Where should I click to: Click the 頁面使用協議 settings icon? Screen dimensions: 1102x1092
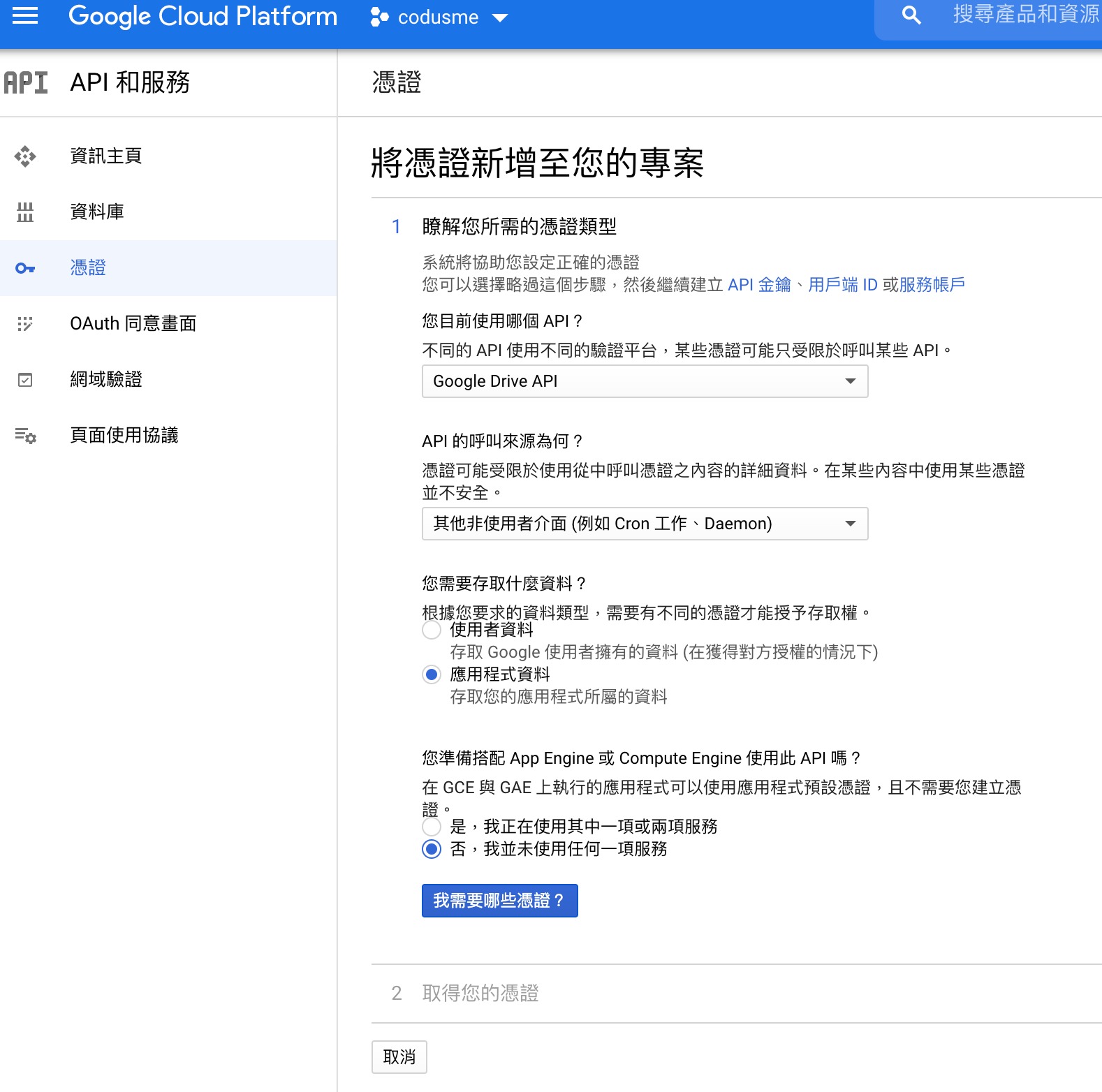[x=25, y=436]
